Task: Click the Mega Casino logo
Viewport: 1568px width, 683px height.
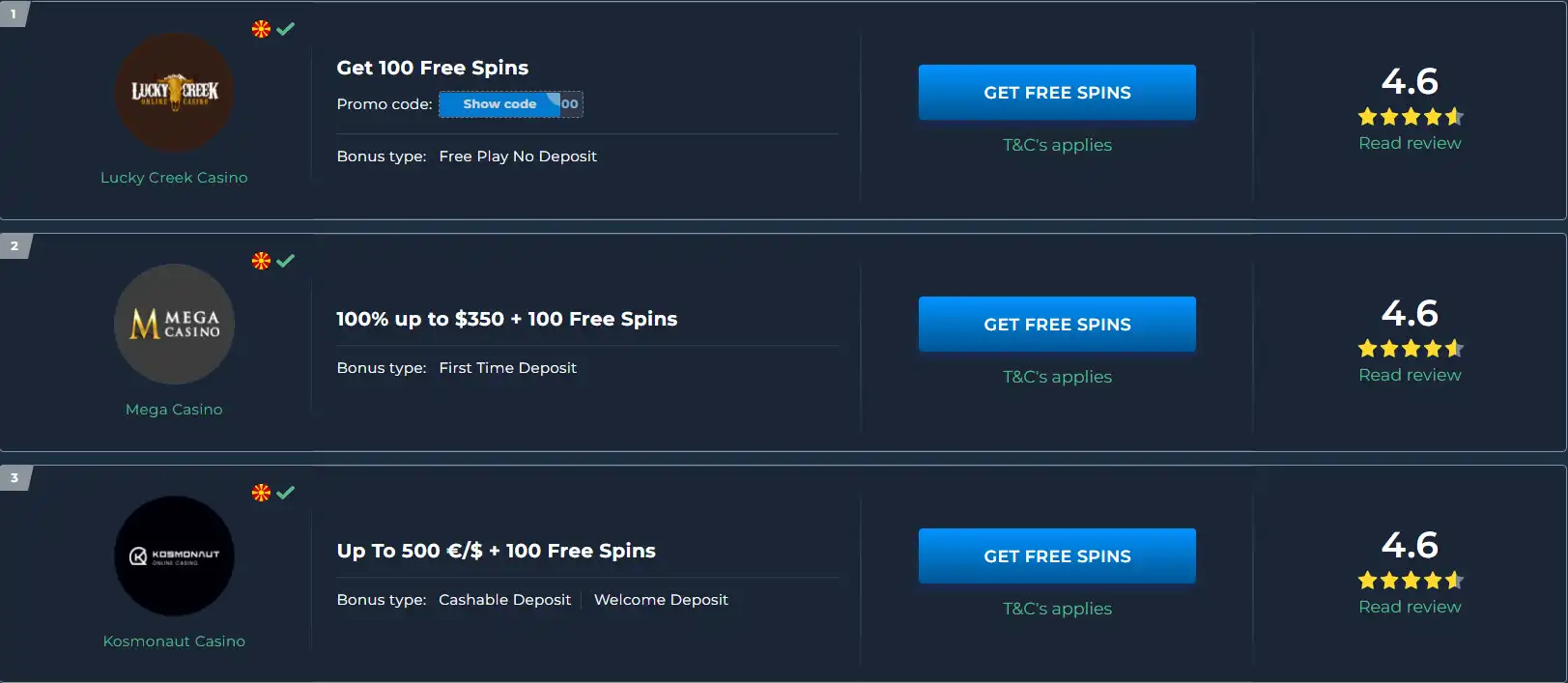Action: pos(174,325)
